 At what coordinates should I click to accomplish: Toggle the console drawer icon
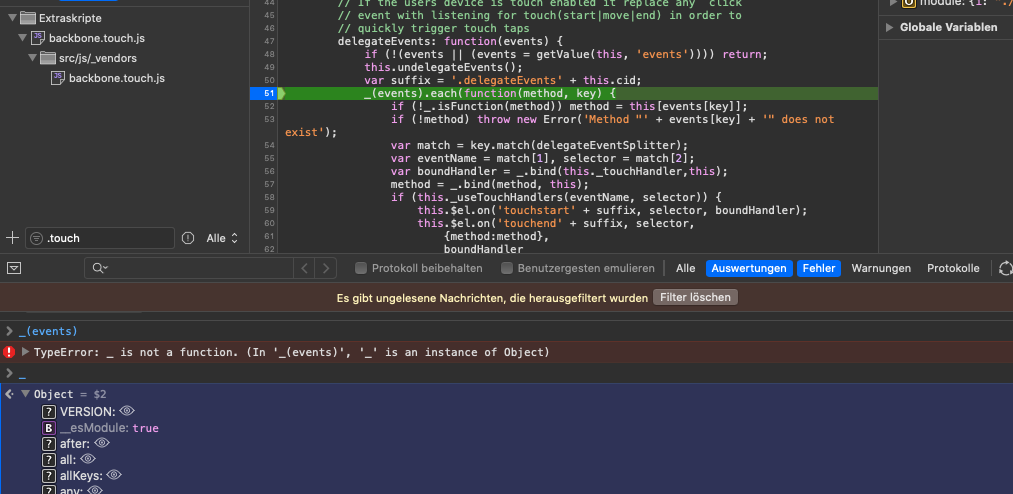tap(15, 268)
